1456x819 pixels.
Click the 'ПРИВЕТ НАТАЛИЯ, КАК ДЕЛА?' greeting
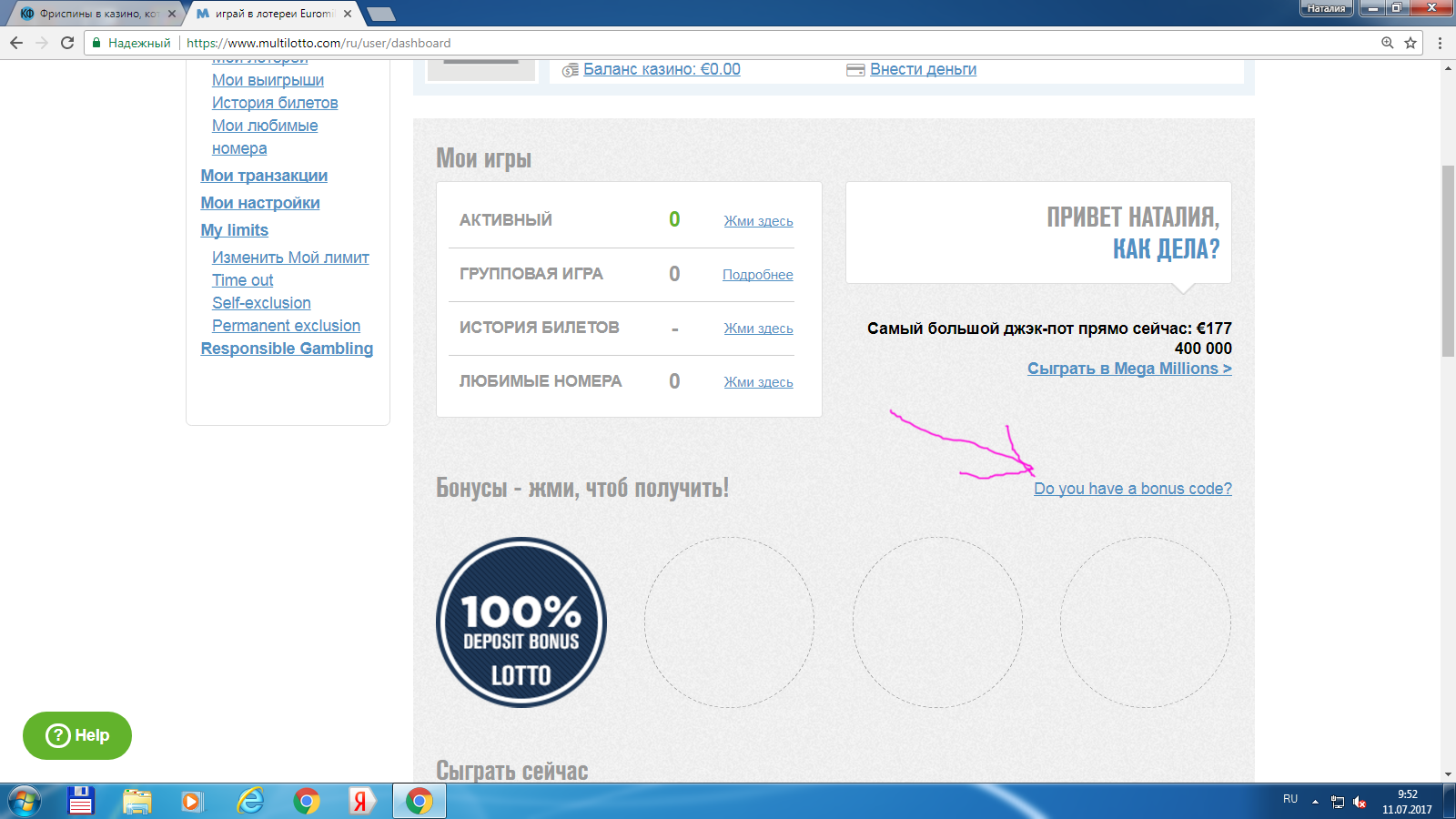tap(1133, 233)
